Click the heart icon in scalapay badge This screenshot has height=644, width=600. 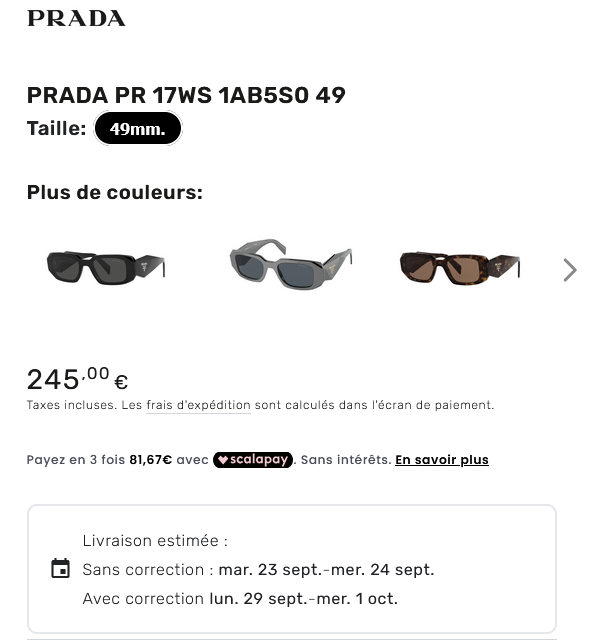(x=223, y=460)
